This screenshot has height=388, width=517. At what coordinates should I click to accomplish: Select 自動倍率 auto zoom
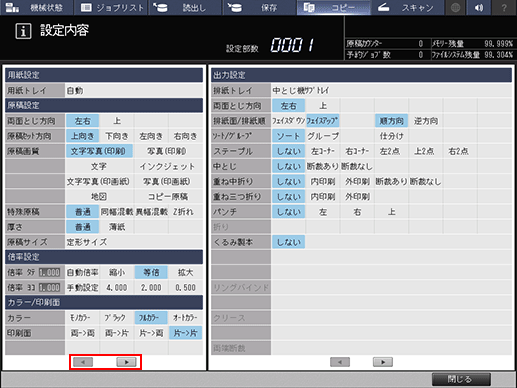[x=82, y=272]
